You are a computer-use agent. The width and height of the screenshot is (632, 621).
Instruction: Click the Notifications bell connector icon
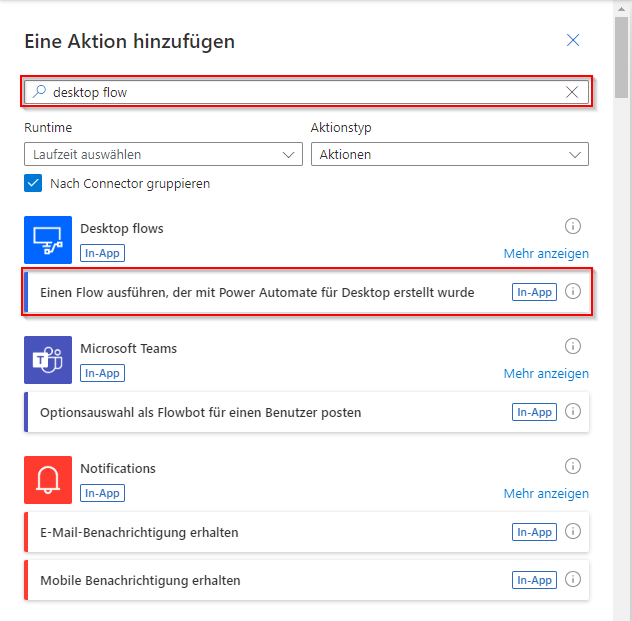pos(48,480)
